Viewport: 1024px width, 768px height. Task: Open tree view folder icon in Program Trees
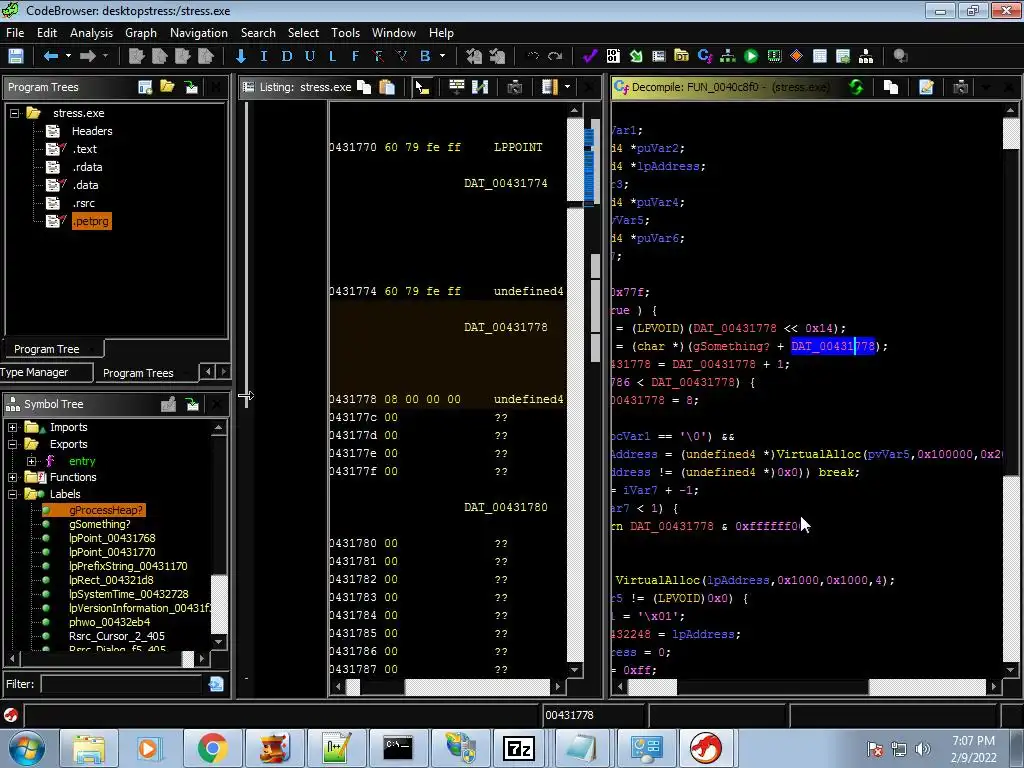[x=167, y=87]
